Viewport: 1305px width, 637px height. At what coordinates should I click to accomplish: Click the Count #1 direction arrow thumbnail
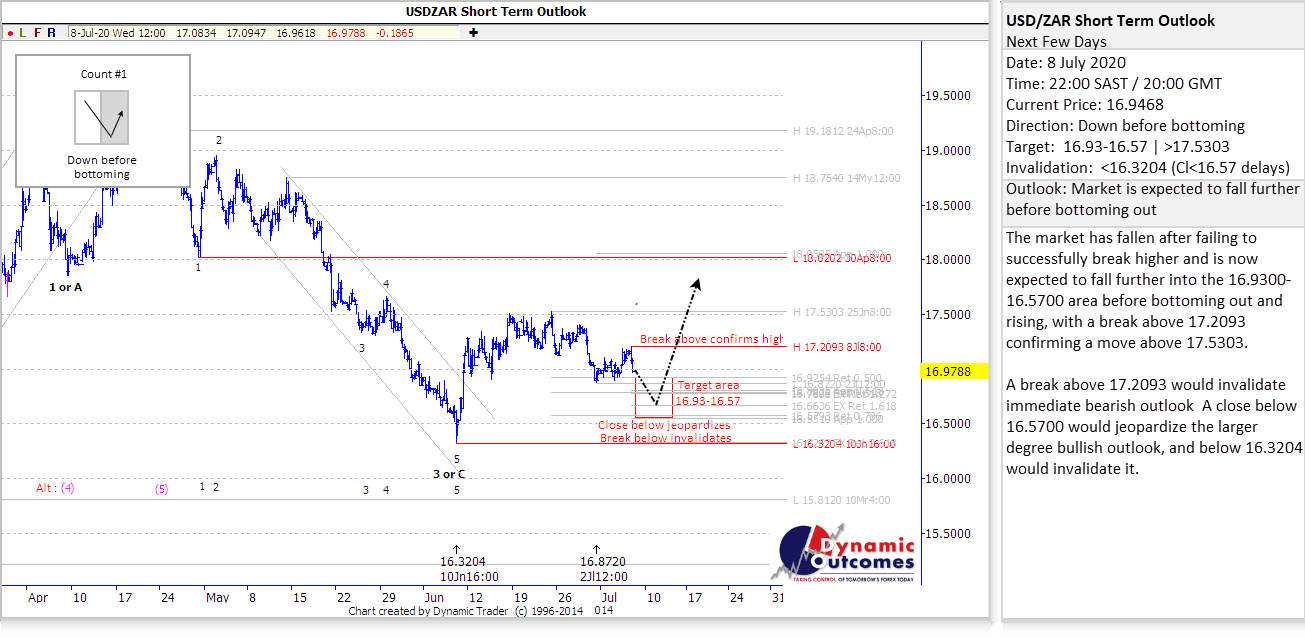102,116
